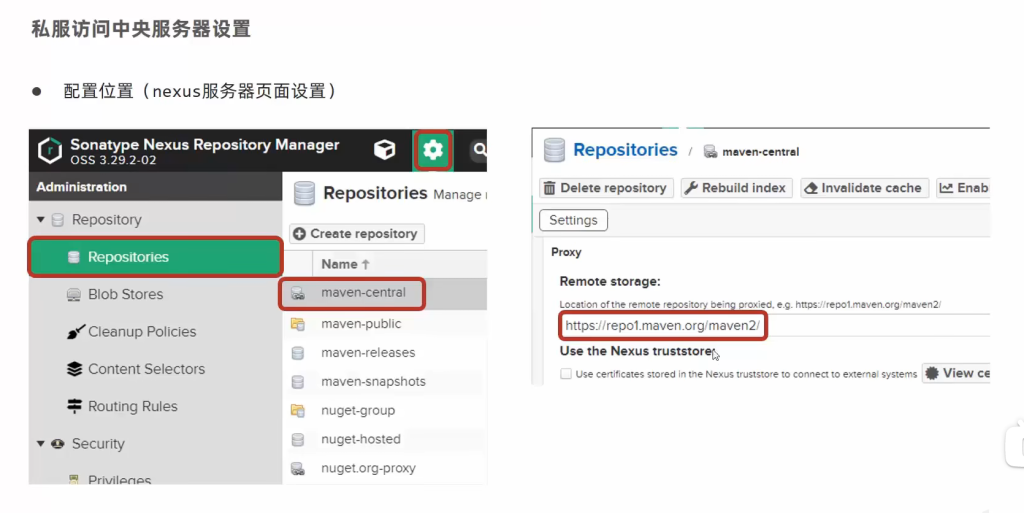
Task: Sort repositories by Name column header
Action: point(345,264)
